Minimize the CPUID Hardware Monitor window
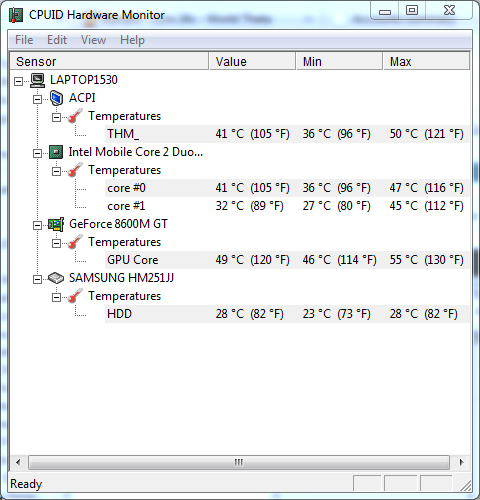This screenshot has height=500, width=480. [x=385, y=11]
